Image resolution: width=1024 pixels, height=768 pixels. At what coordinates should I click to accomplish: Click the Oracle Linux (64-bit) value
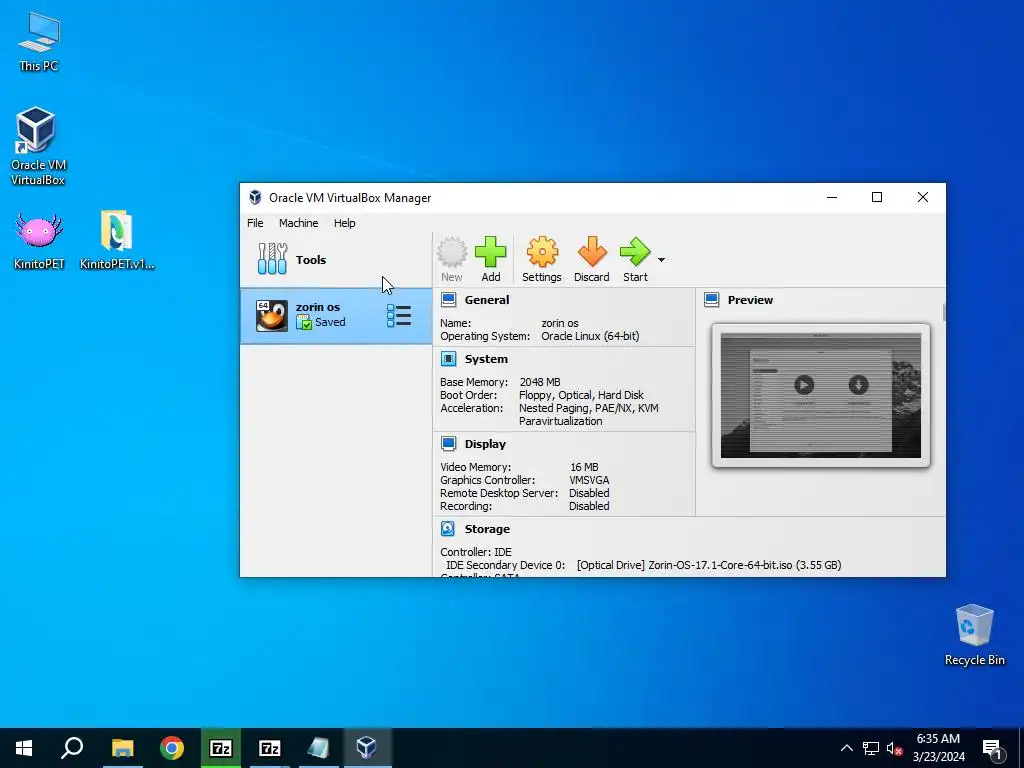(590, 336)
